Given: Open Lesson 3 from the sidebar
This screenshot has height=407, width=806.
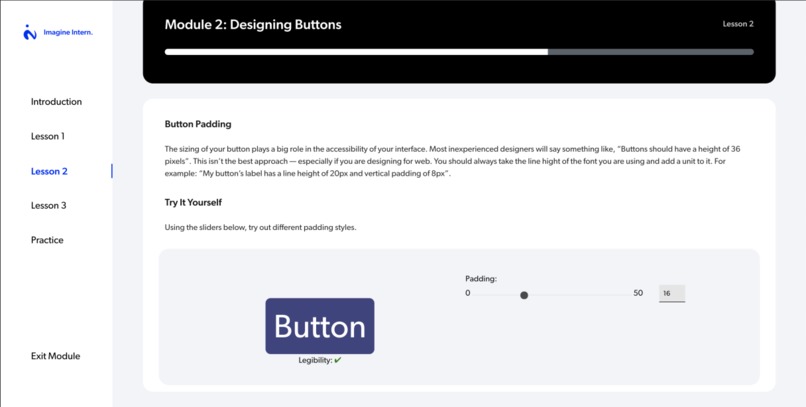Looking at the screenshot, I should click(48, 206).
